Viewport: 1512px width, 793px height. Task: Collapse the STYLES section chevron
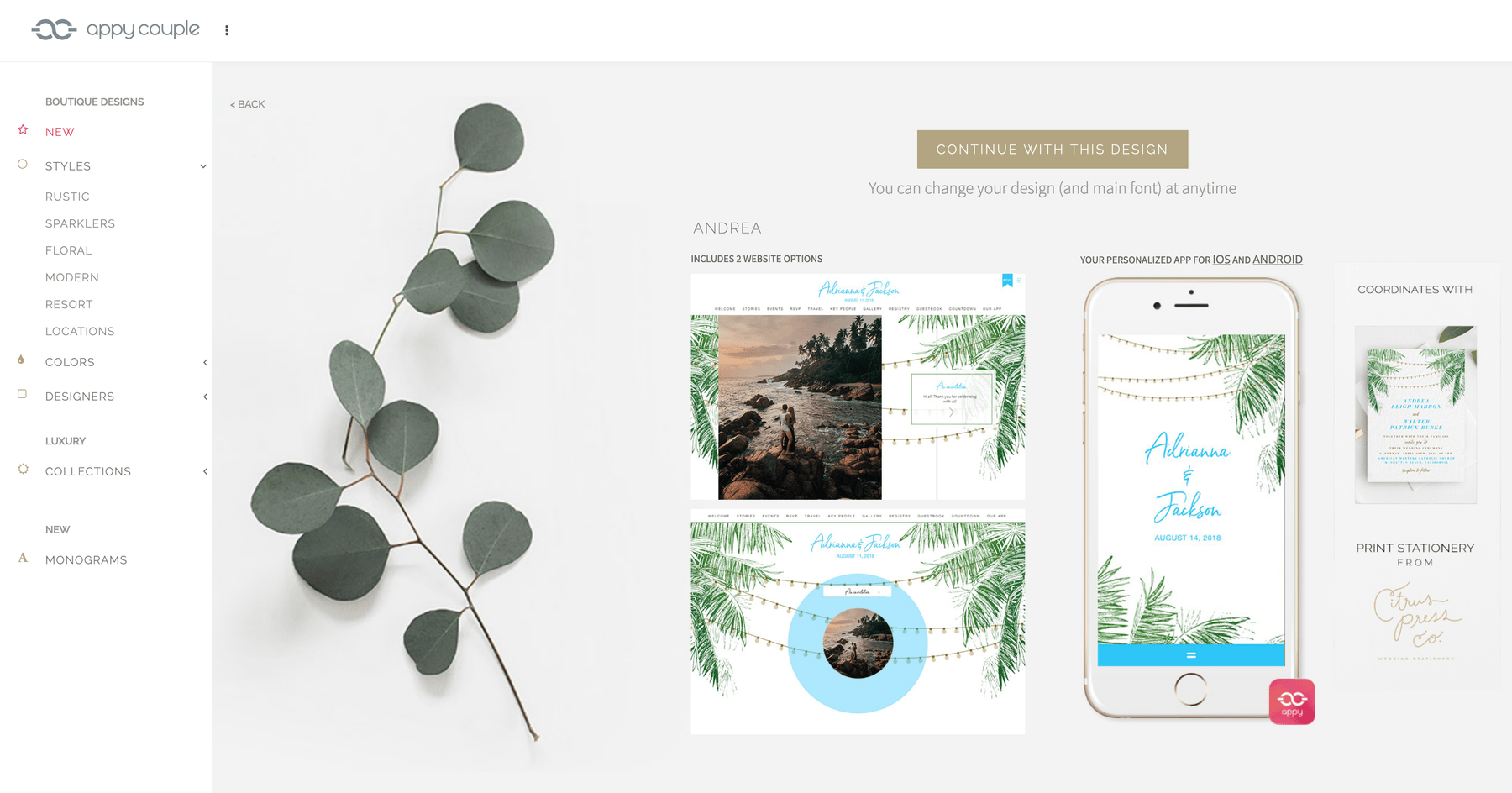pyautogui.click(x=203, y=166)
